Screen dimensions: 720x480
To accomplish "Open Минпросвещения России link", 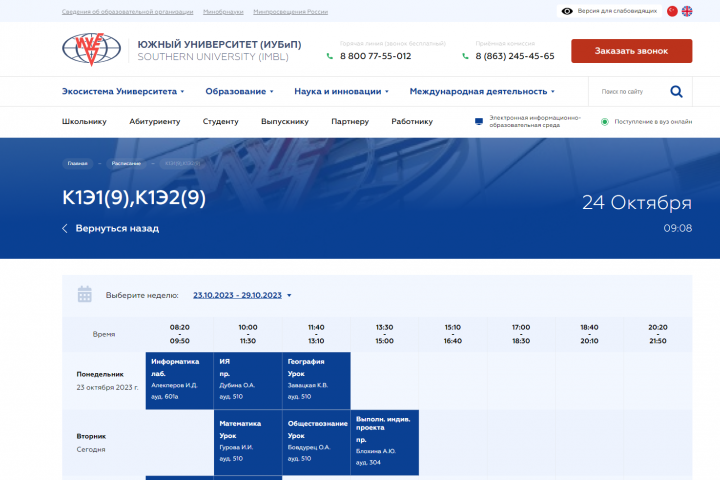I will tap(291, 12).
